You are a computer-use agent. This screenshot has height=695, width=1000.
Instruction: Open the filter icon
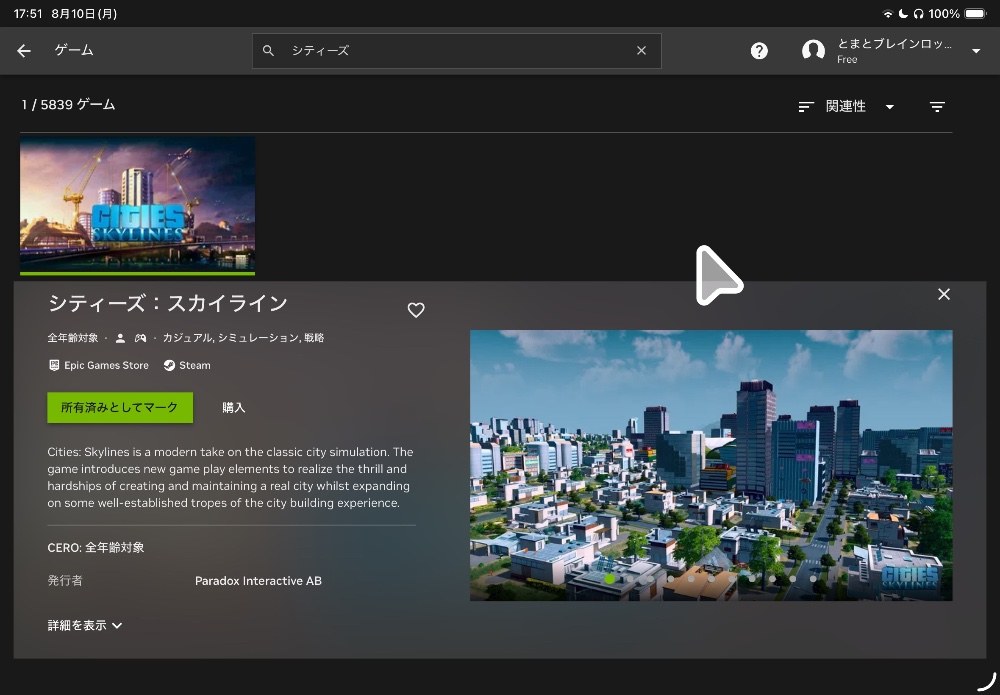937,106
